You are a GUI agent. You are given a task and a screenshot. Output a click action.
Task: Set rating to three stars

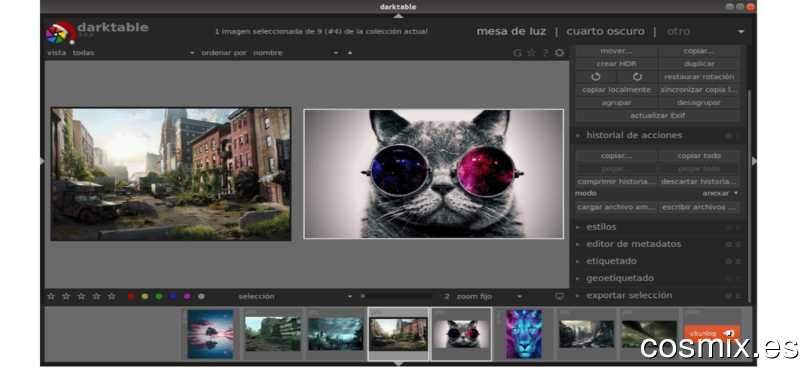pyautogui.click(x=81, y=296)
